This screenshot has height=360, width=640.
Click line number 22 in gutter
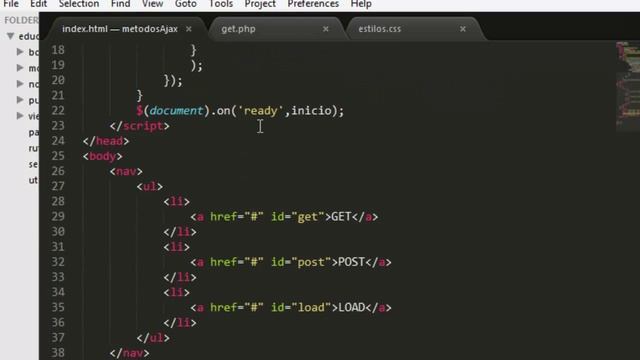point(58,111)
